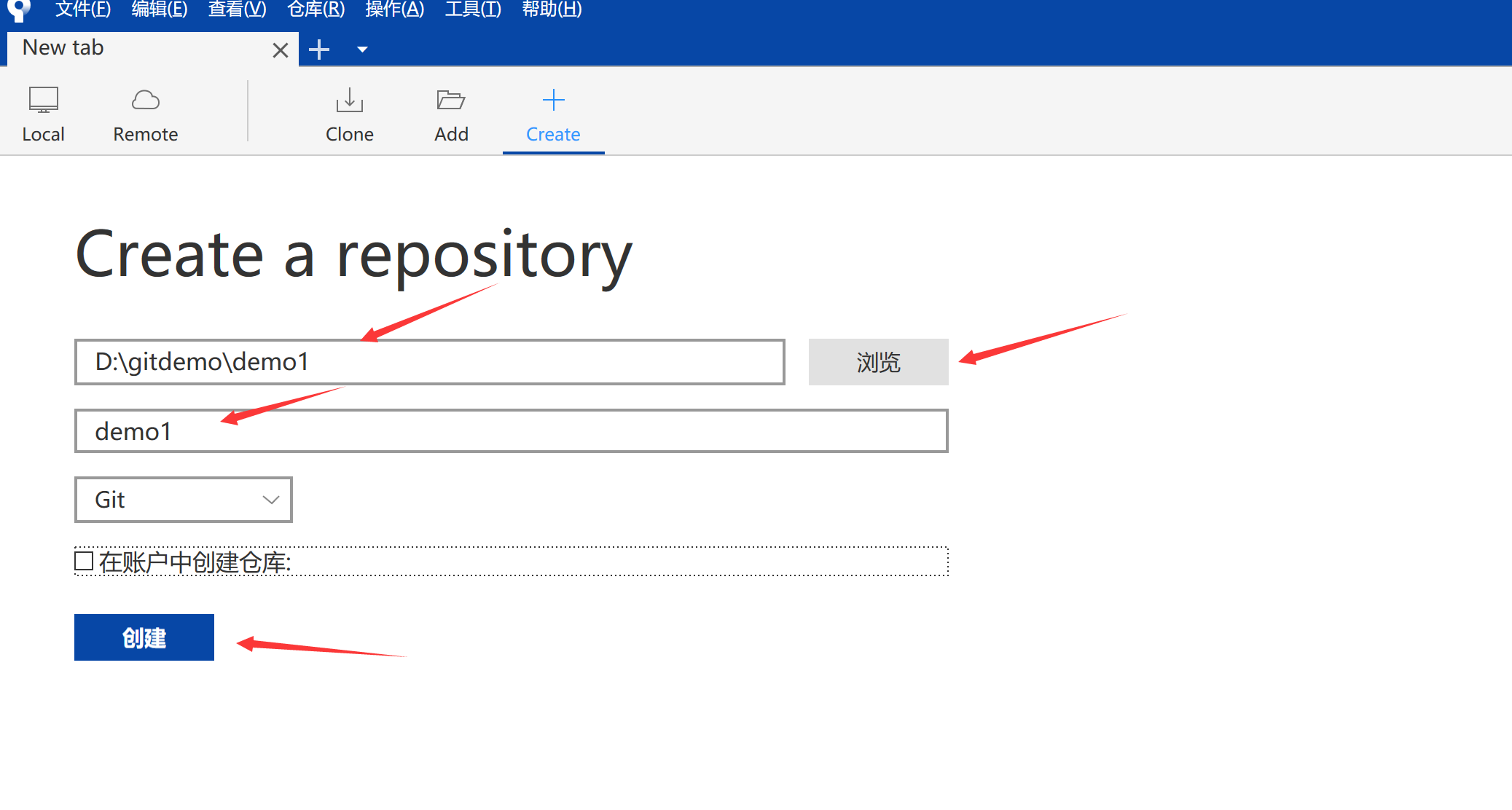The height and width of the screenshot is (810, 1512).
Task: Open the 工具(T) menu
Action: pos(473,9)
